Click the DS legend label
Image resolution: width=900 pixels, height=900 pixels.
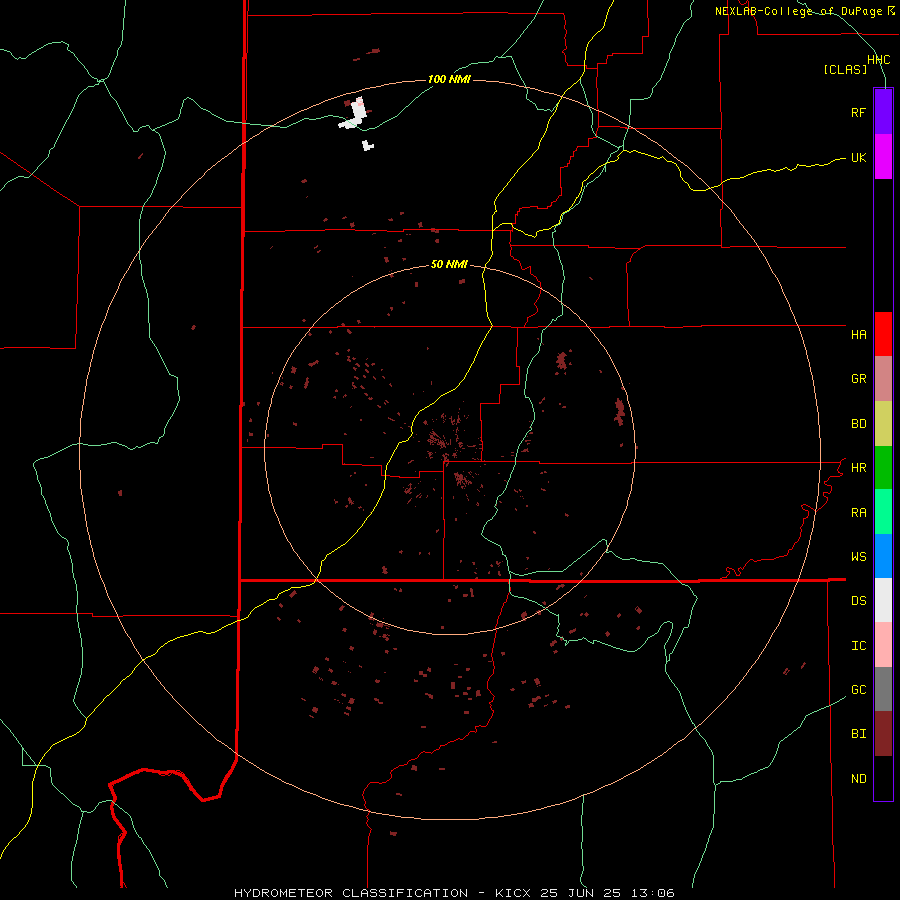pos(858,601)
